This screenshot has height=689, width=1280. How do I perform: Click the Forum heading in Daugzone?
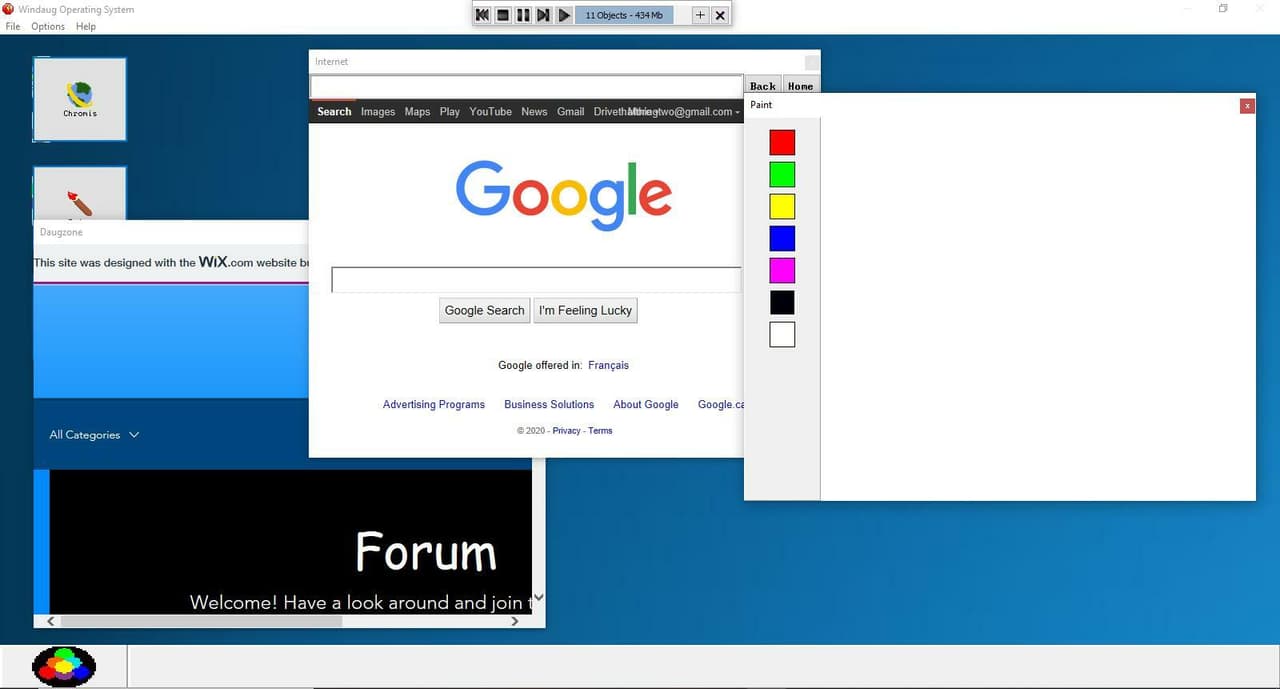(x=426, y=552)
